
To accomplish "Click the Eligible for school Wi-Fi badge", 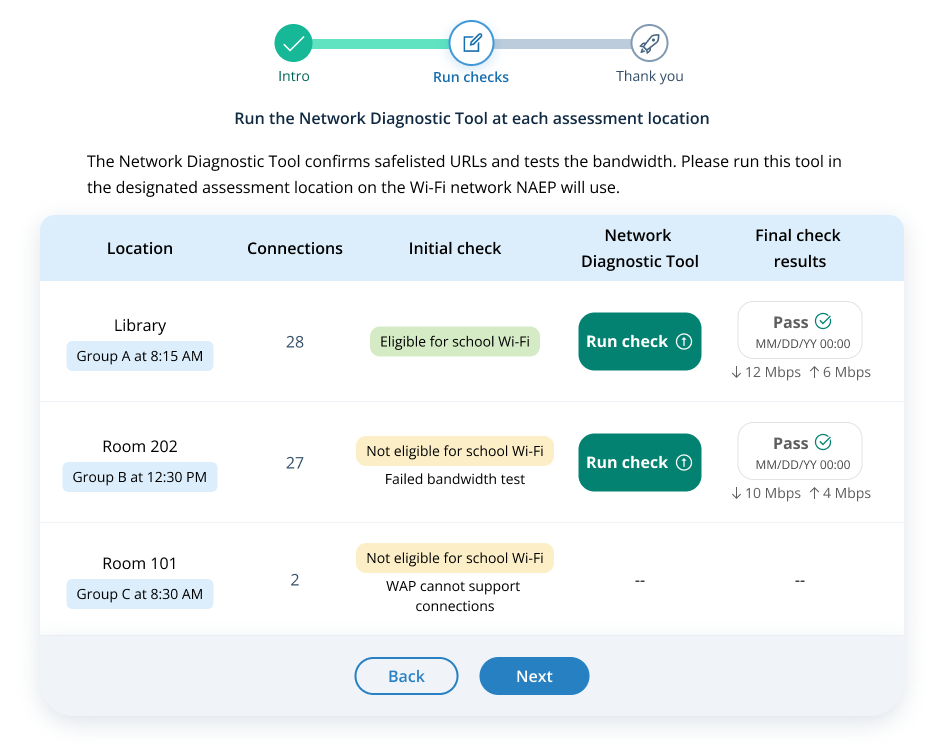I will pos(455,342).
